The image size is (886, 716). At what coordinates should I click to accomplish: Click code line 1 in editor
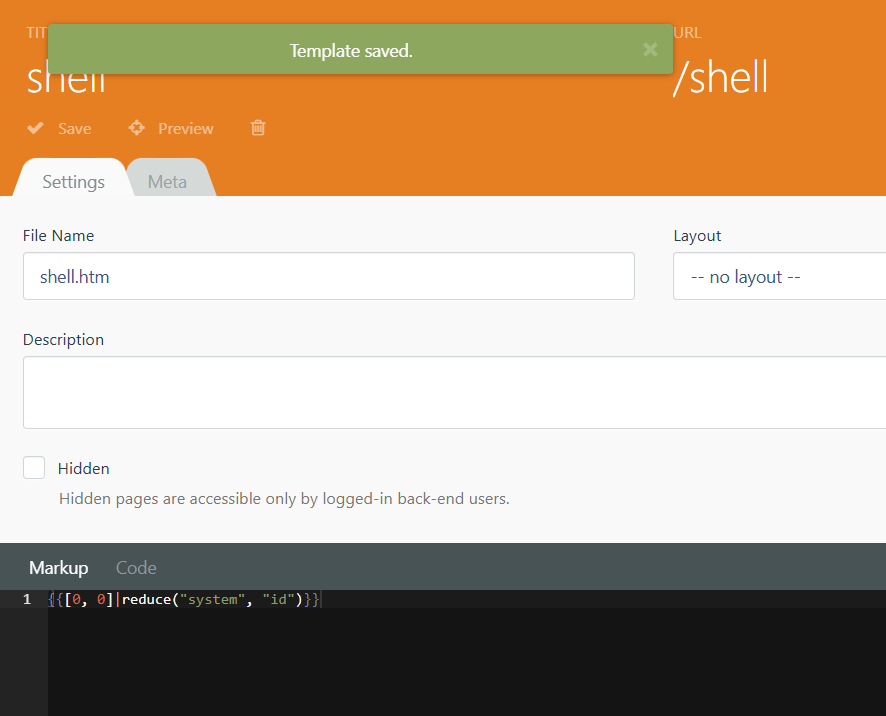click(184, 599)
